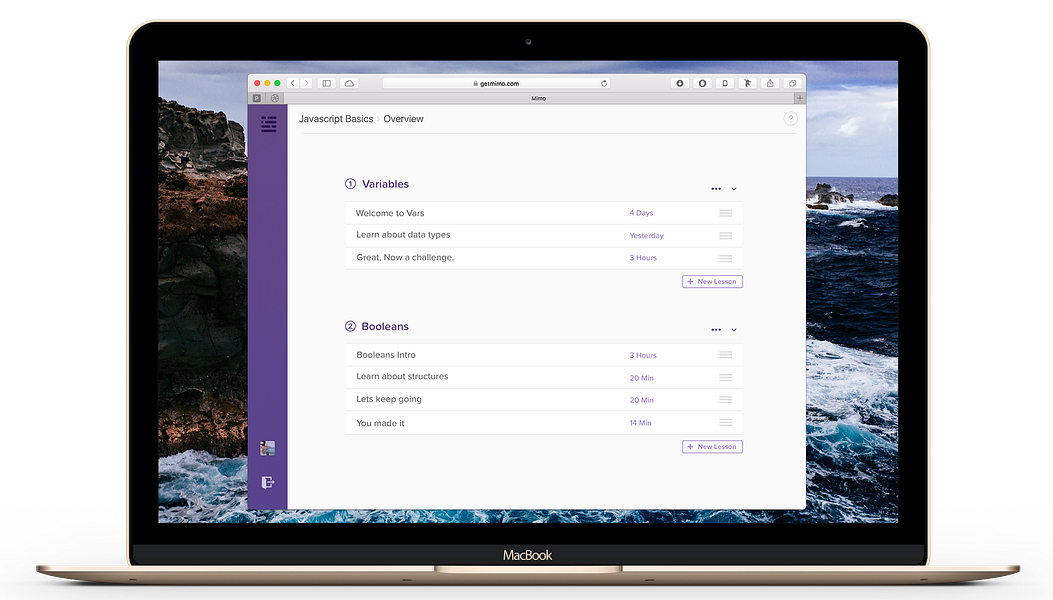Click the Booleans section heading
The width and height of the screenshot is (1053, 600).
coord(385,327)
